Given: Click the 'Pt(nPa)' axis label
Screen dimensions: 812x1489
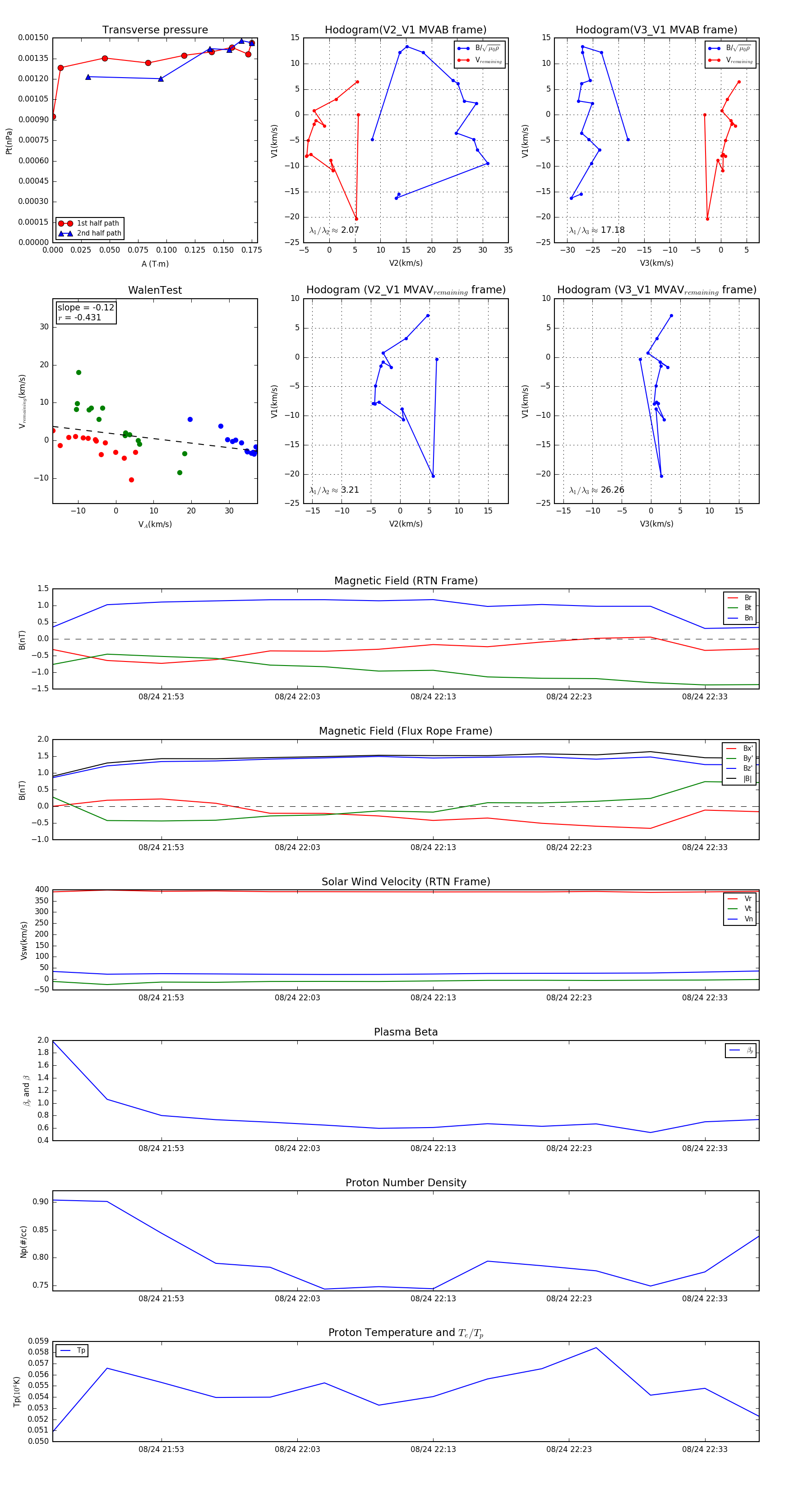Looking at the screenshot, I should tap(9, 140).
